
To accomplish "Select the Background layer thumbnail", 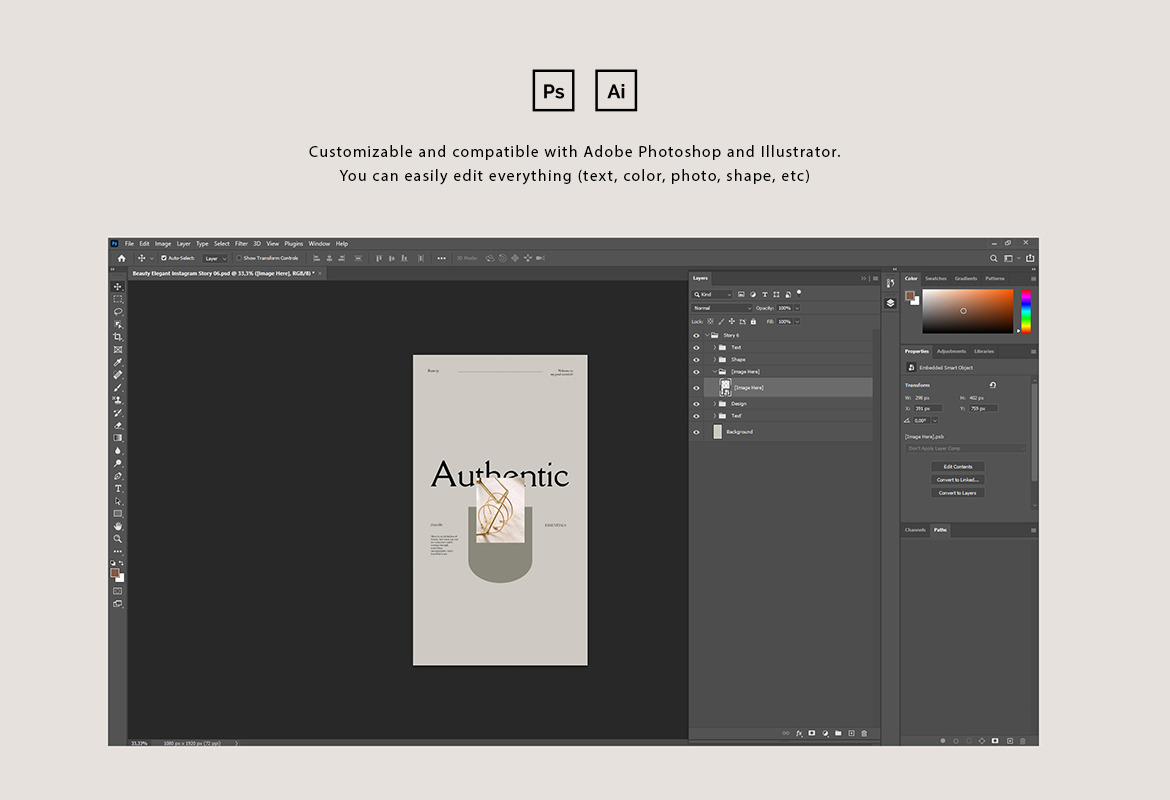I will (x=718, y=432).
